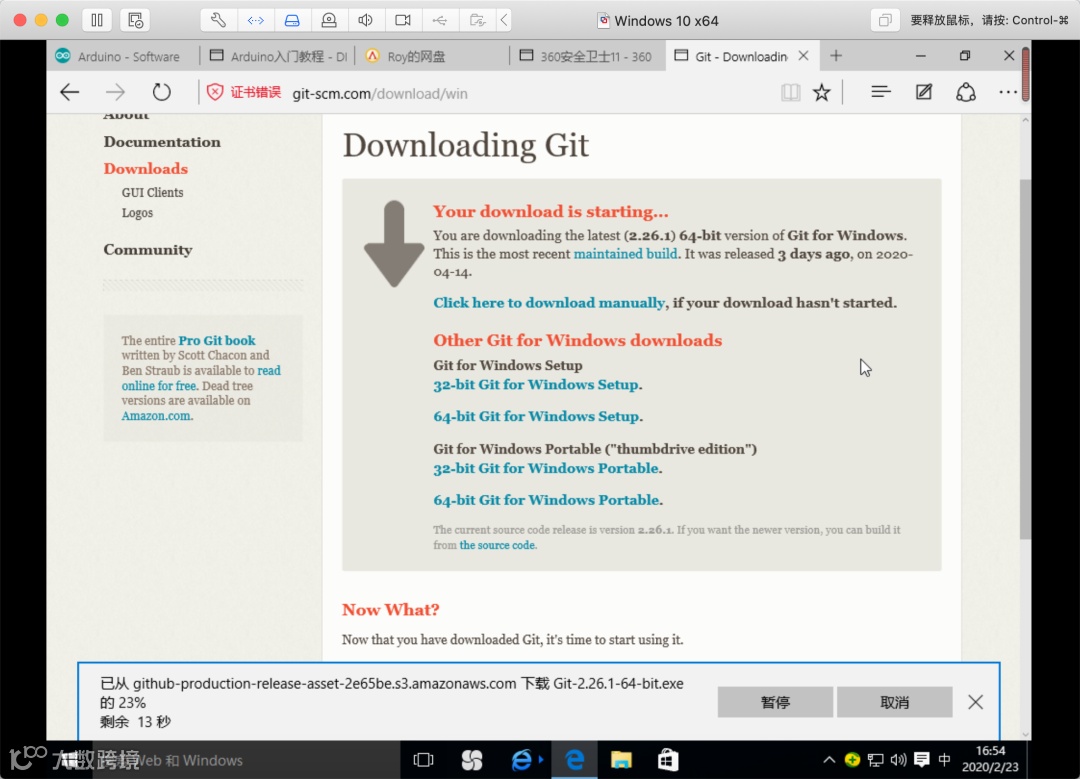Open Documentation in sidebar
Screen dimensions: 1080x779
click(x=162, y=142)
